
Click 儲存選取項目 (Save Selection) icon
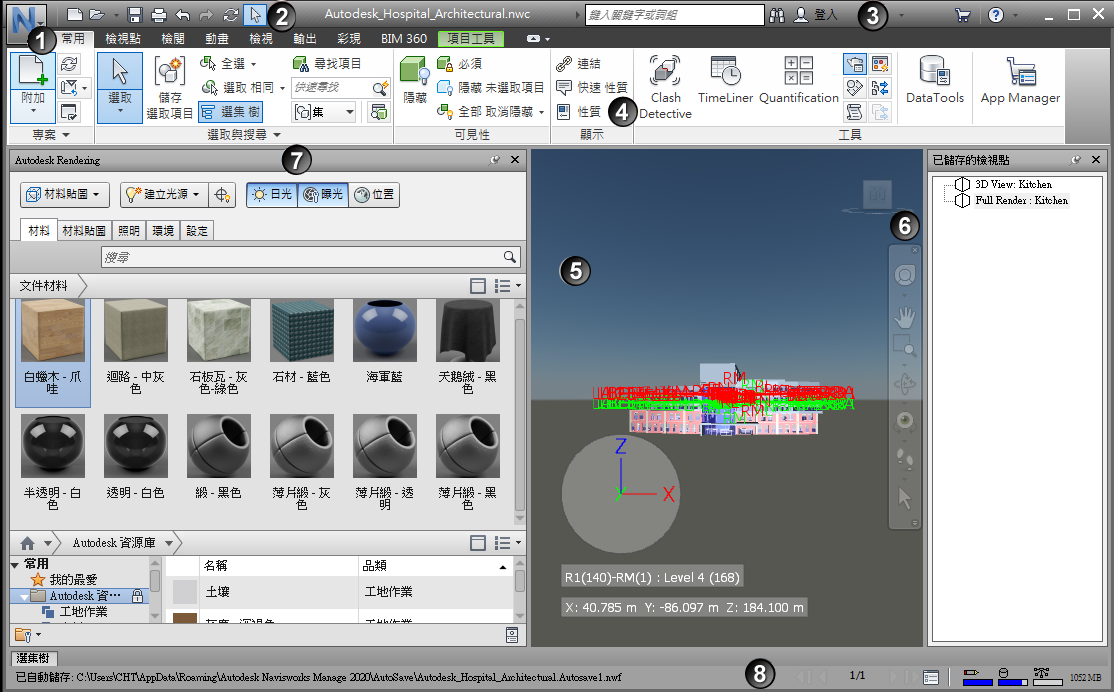[170, 87]
